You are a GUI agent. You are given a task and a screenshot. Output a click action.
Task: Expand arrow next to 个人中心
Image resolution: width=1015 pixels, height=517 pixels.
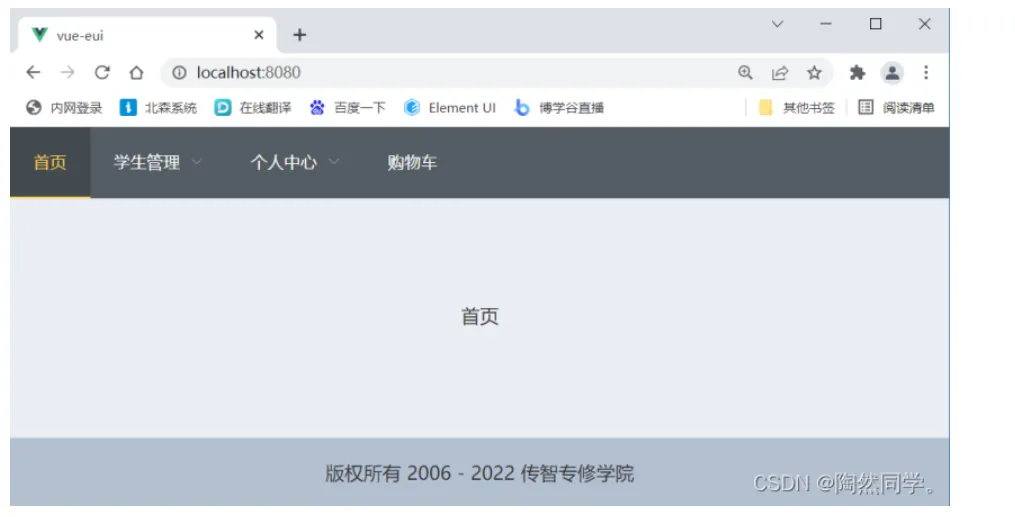(x=333, y=162)
